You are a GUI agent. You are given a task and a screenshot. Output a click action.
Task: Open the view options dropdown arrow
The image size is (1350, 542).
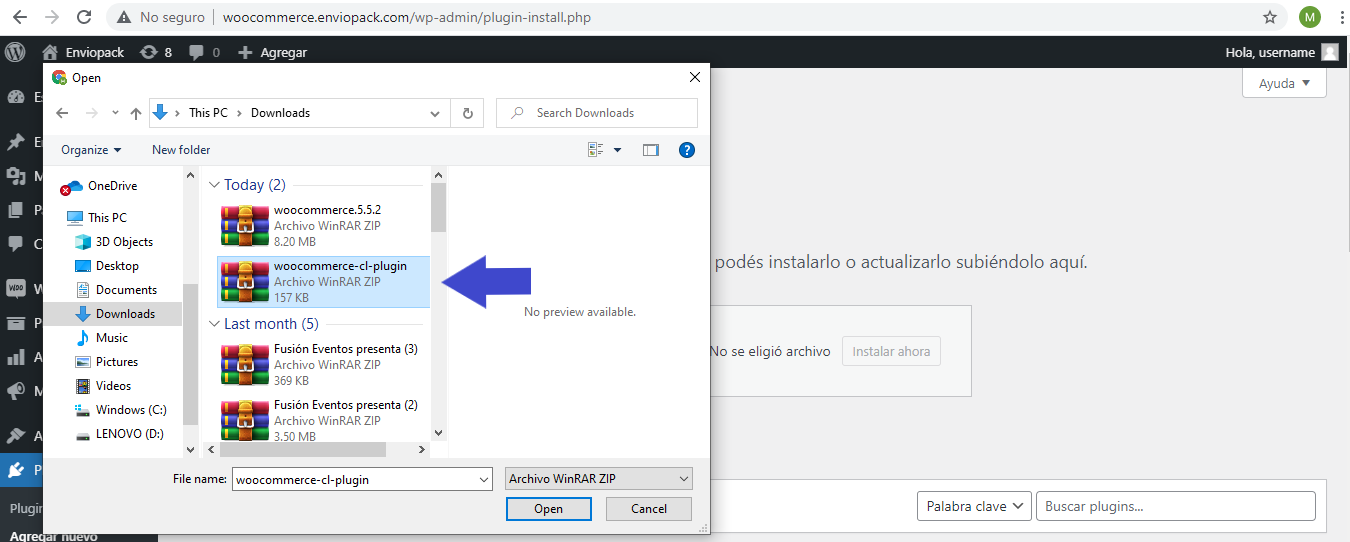click(617, 150)
